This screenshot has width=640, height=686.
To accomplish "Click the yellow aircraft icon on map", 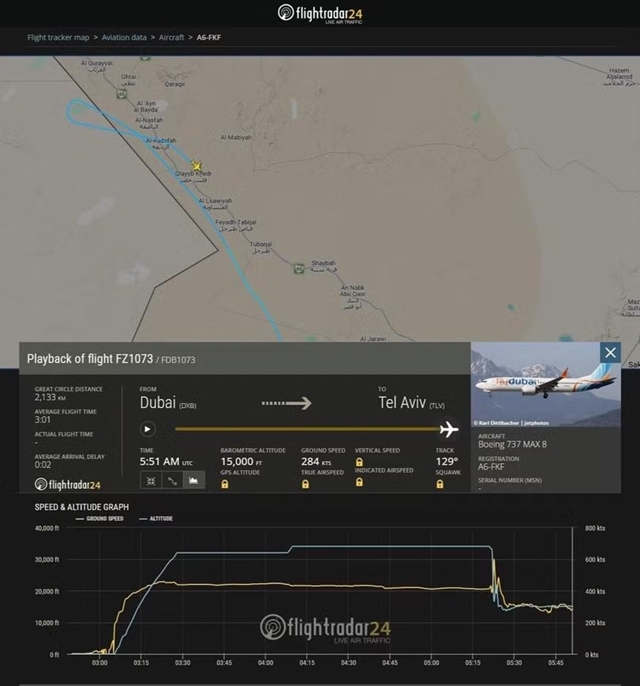I will pos(196,166).
